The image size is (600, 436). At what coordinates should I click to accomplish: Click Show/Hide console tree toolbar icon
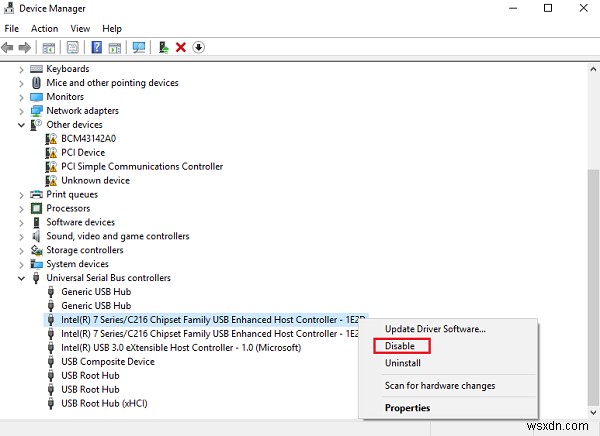click(x=49, y=48)
